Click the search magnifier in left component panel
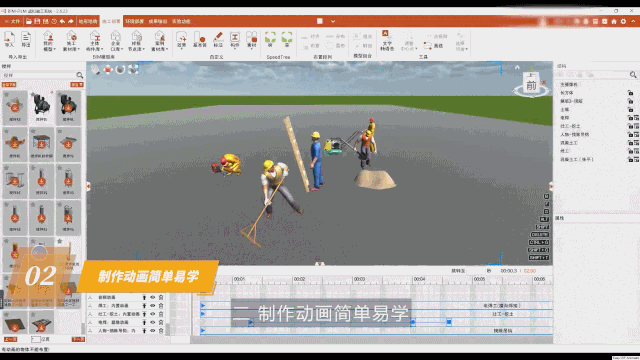Viewport: 640px width, 360px height. 80,75
